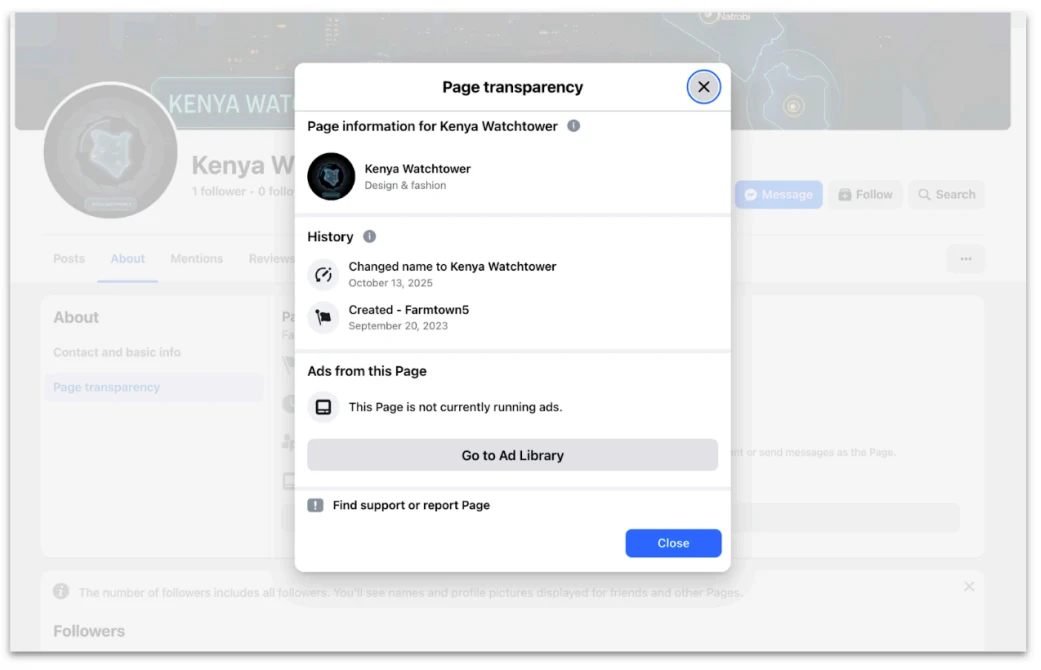
Task: Click the name change history icon
Action: coord(323,274)
